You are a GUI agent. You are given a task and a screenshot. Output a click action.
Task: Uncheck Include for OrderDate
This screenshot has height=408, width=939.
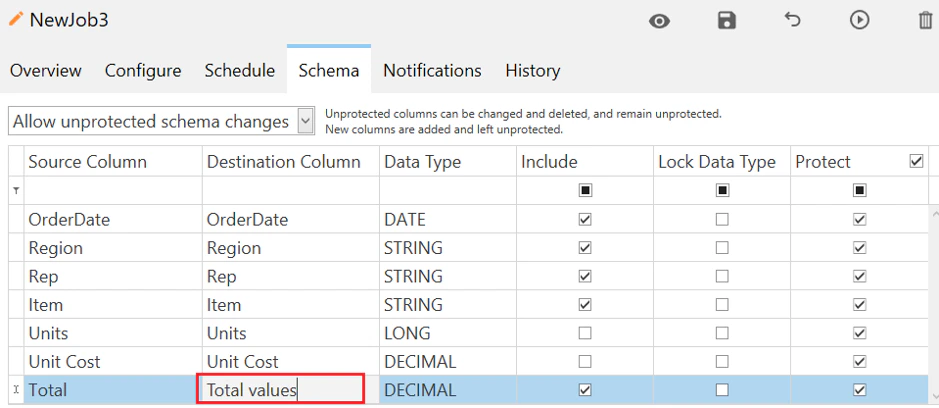(585, 219)
